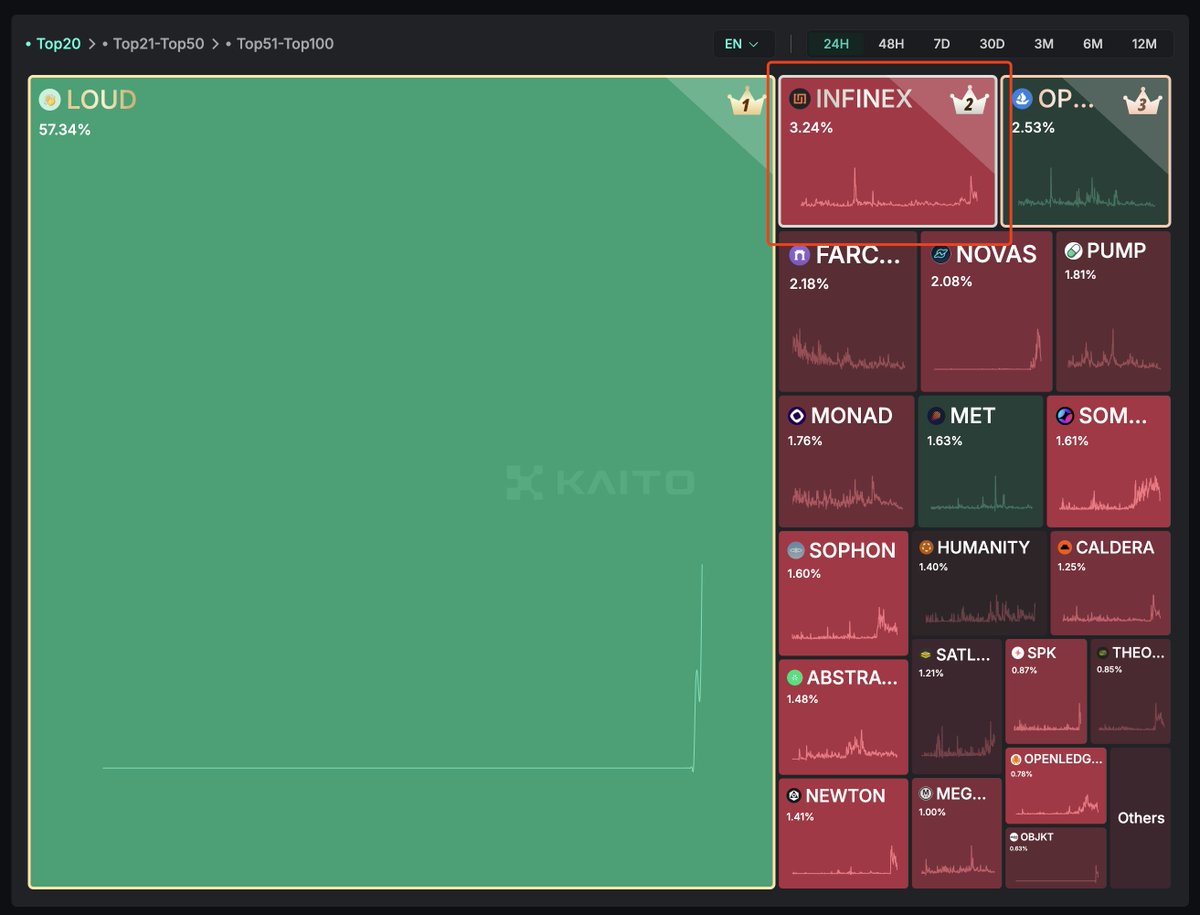Switch to the 48H time range
Screen dimensions: 1200x915
coord(891,44)
